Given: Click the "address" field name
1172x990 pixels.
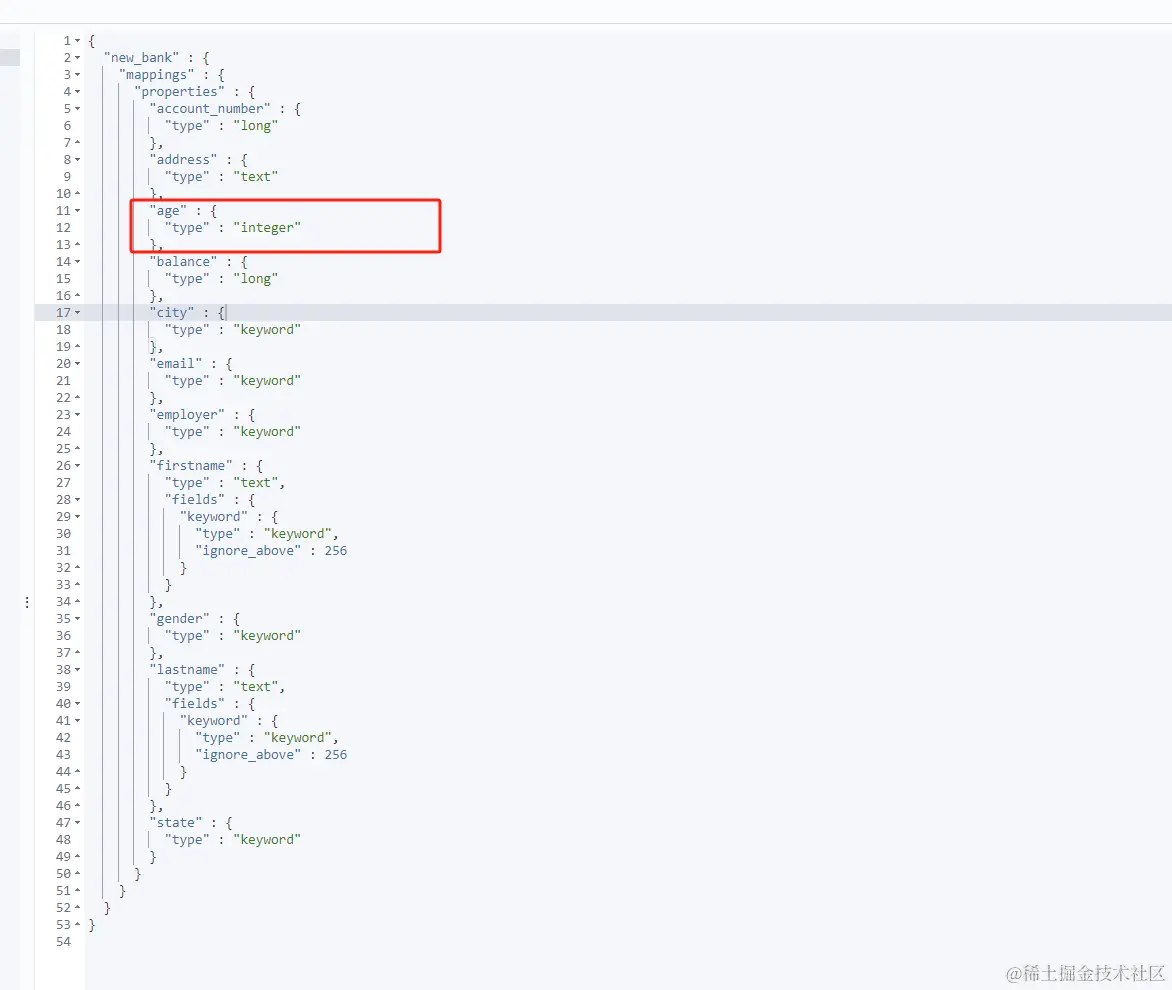Looking at the screenshot, I should pyautogui.click(x=183, y=160).
